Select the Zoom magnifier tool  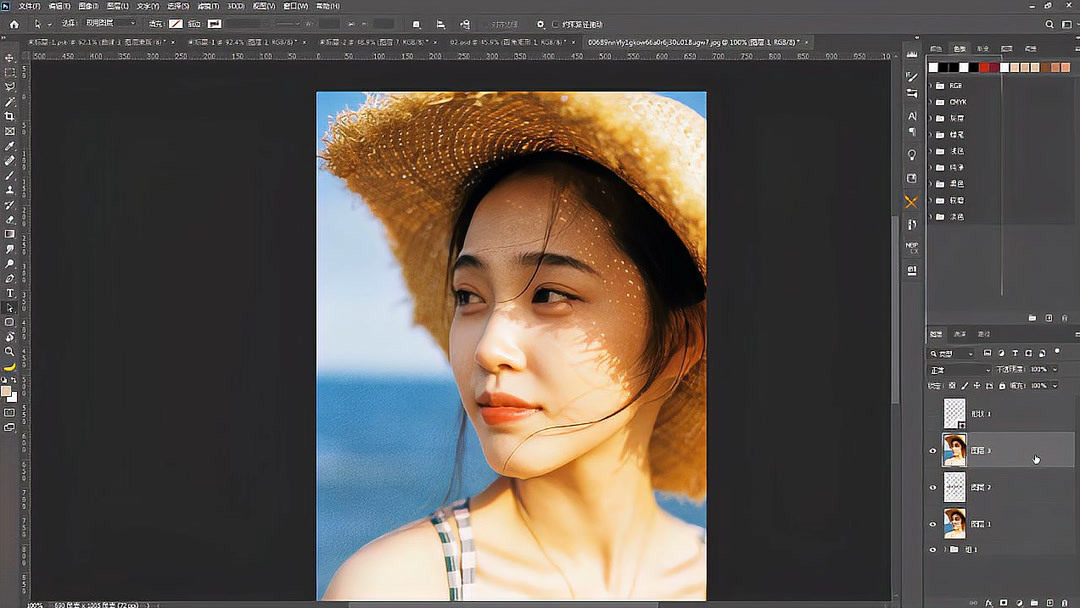[x=10, y=351]
